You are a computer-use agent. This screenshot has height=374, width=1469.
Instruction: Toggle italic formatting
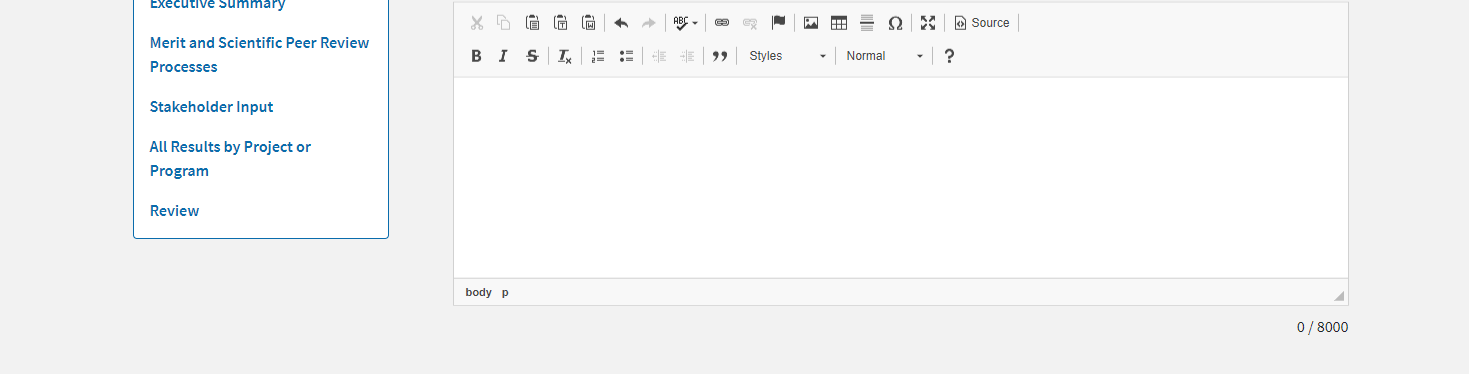(x=504, y=56)
